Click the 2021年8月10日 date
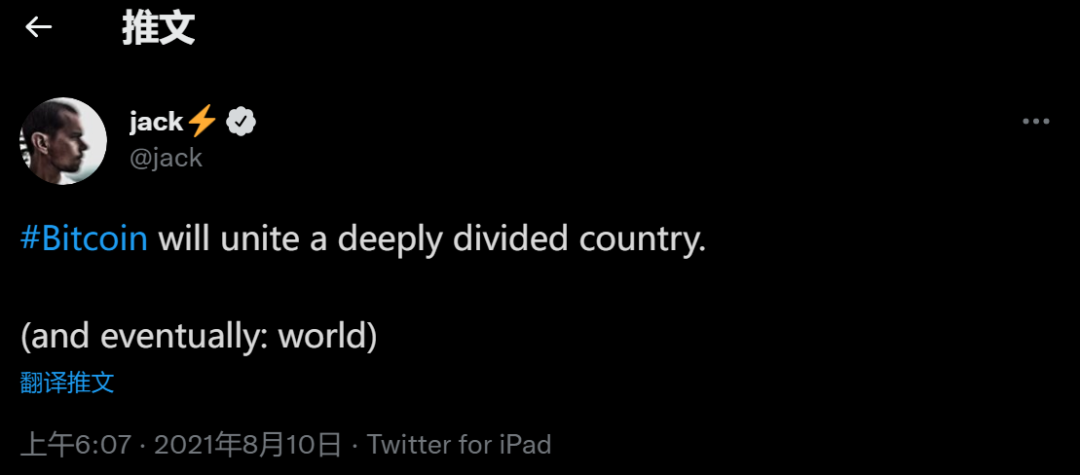This screenshot has width=1080, height=475. tap(247, 445)
